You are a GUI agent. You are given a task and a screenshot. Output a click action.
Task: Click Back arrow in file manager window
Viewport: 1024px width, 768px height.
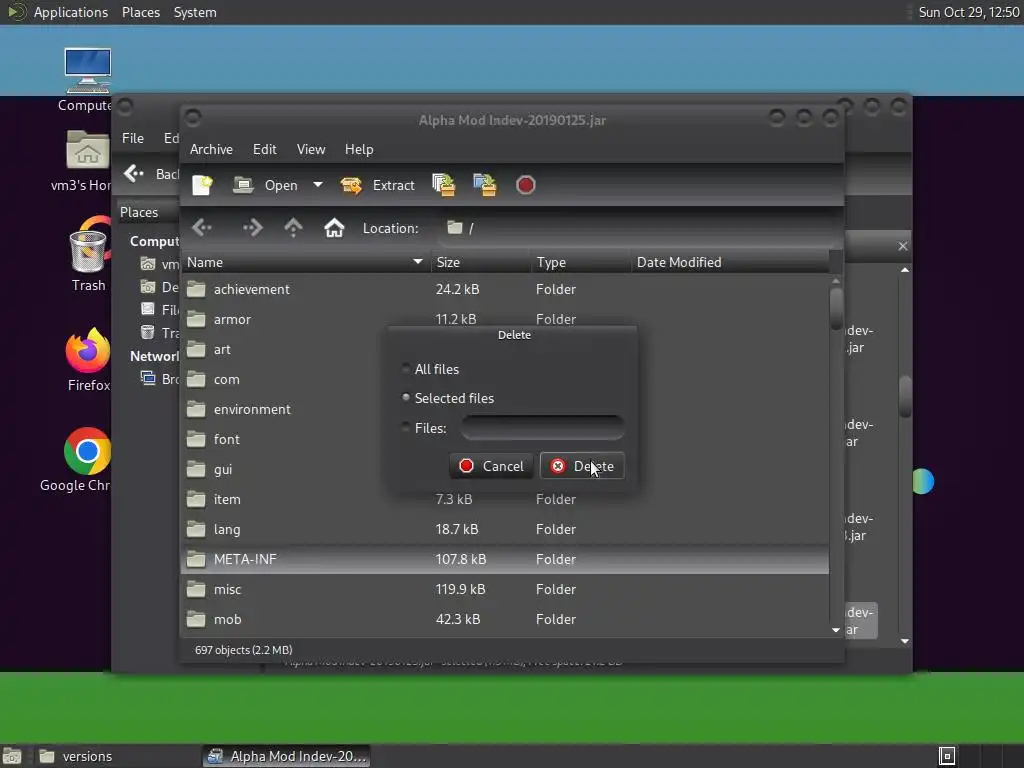133,174
